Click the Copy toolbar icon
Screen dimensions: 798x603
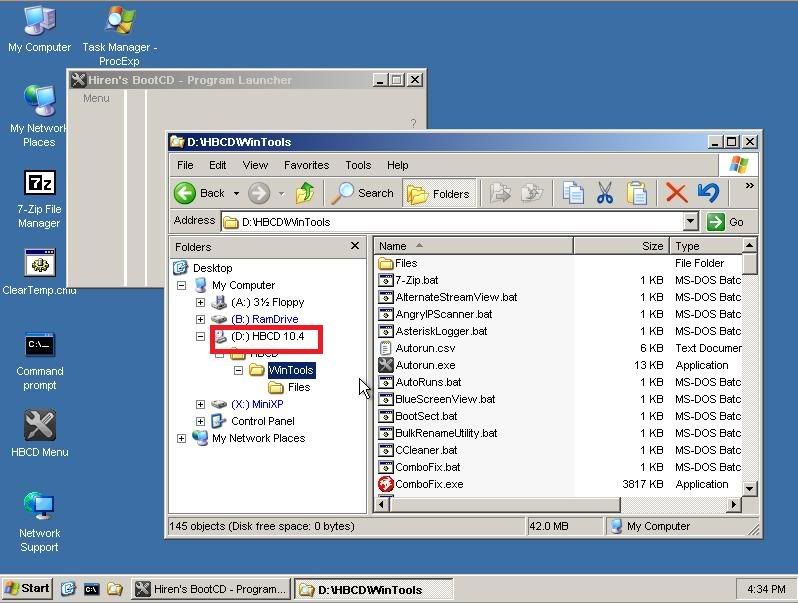click(573, 193)
